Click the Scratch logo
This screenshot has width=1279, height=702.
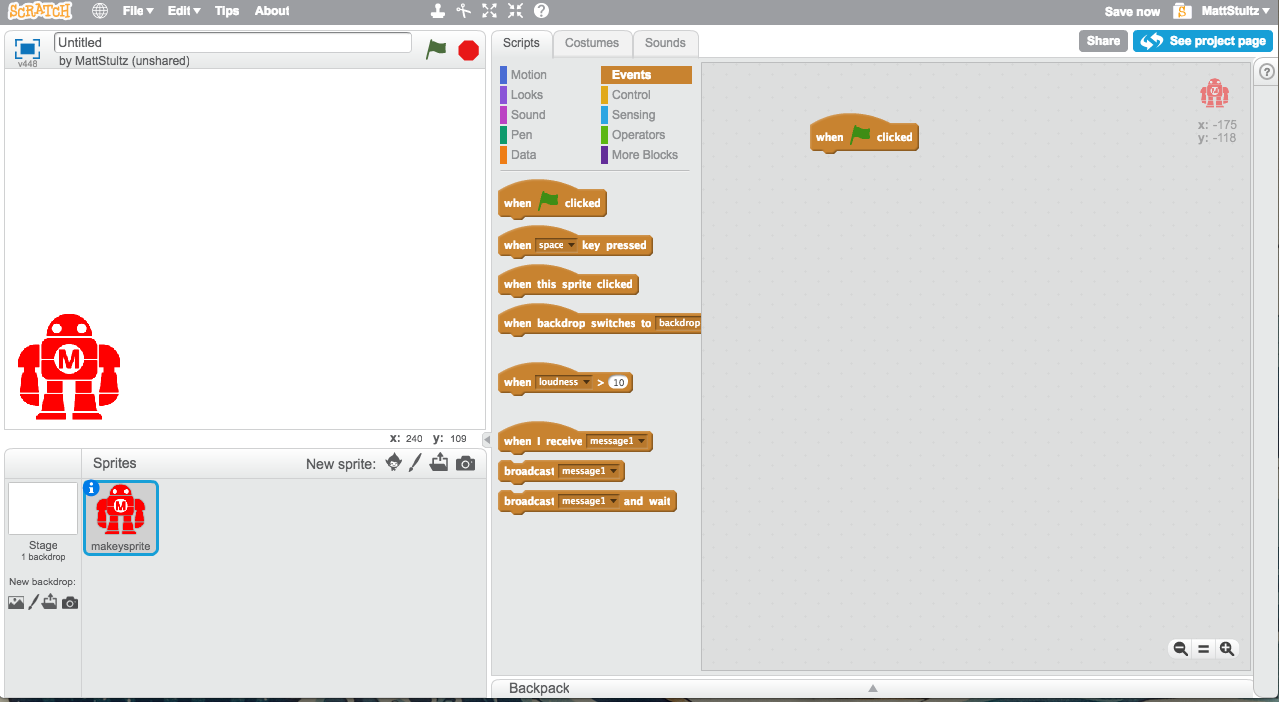click(39, 11)
